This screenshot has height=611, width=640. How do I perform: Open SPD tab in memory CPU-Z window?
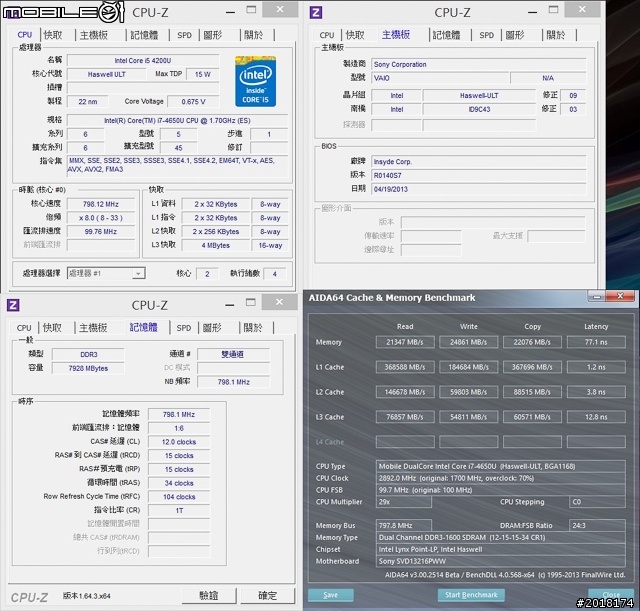click(x=184, y=328)
